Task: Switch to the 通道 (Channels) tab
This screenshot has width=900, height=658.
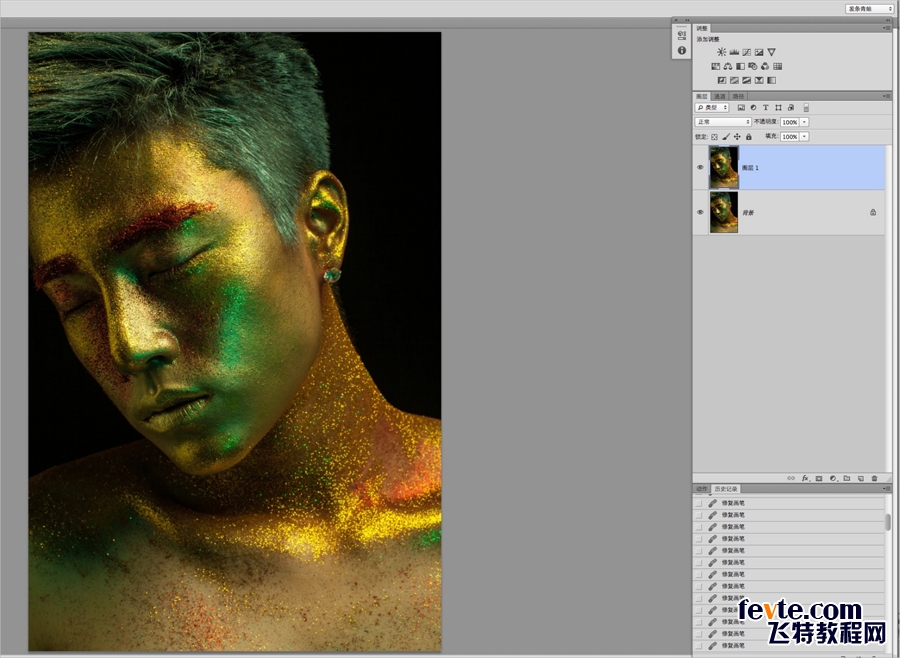Action: point(720,96)
